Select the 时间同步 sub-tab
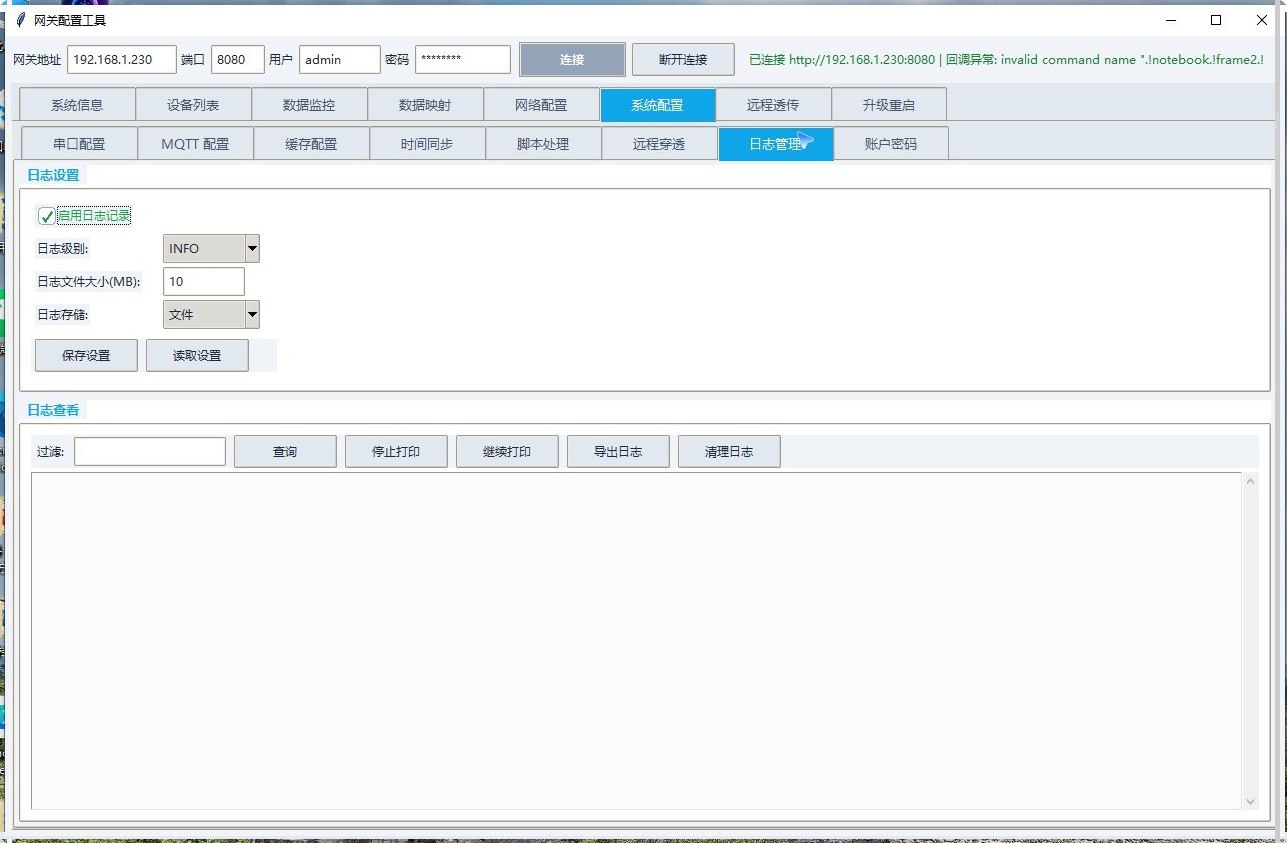This screenshot has width=1287, height=843. tap(427, 144)
